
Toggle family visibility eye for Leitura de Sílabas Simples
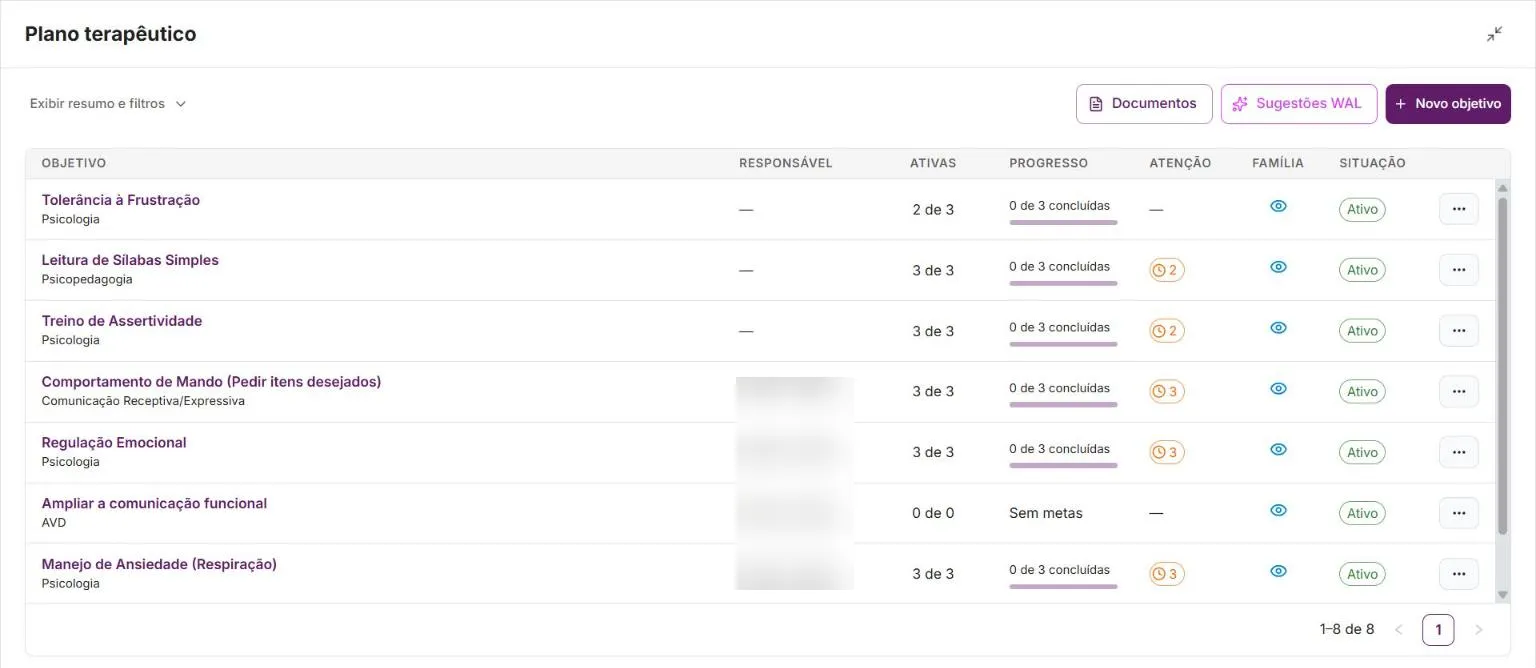1278,267
